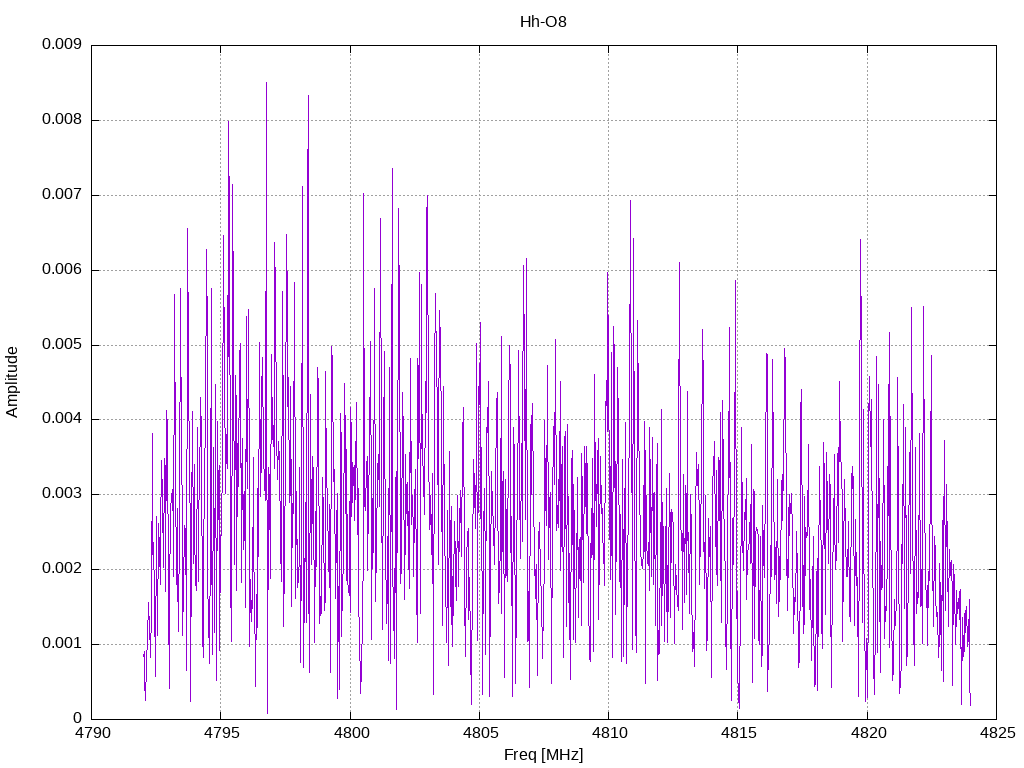The image size is (1024, 768).
Task: Click y-axis tick label 0.001
Action: point(62,643)
